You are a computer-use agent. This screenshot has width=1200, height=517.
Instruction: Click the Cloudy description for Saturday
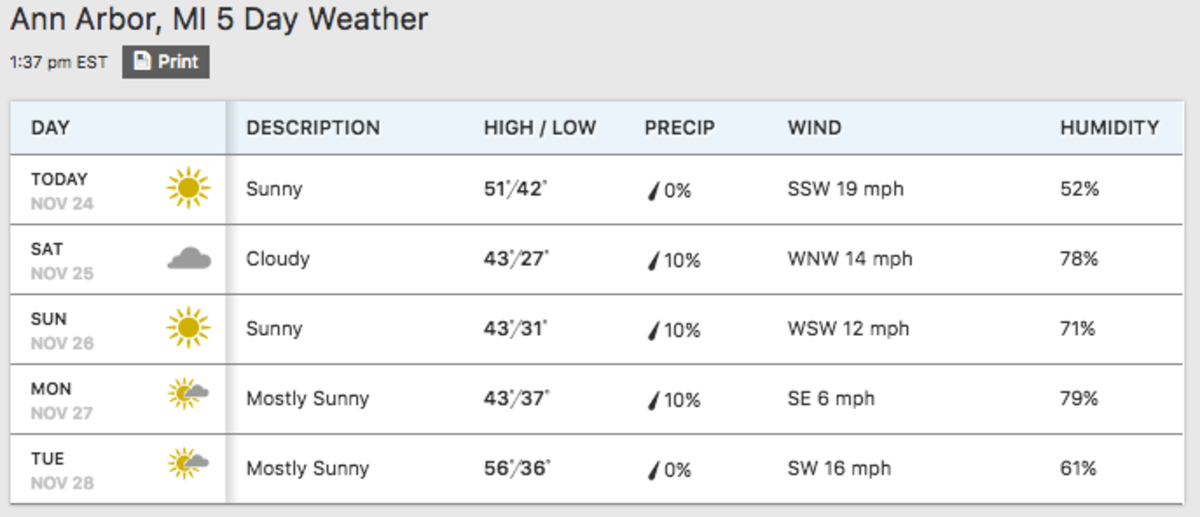pyautogui.click(x=278, y=259)
